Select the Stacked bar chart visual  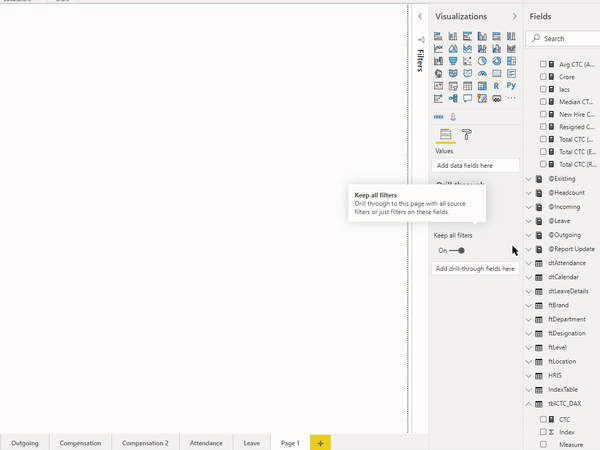click(438, 36)
